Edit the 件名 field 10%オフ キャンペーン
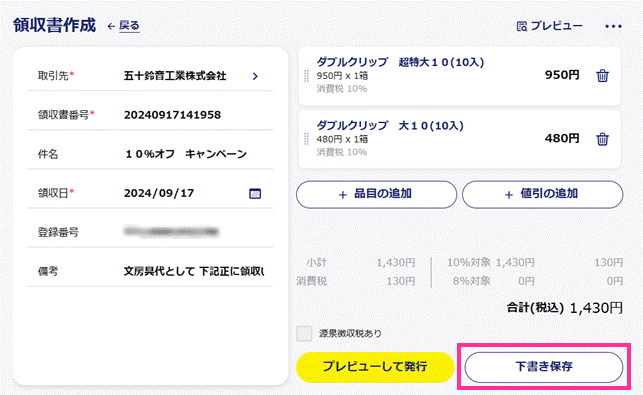Screen dimensions: 643x395 pos(186,154)
